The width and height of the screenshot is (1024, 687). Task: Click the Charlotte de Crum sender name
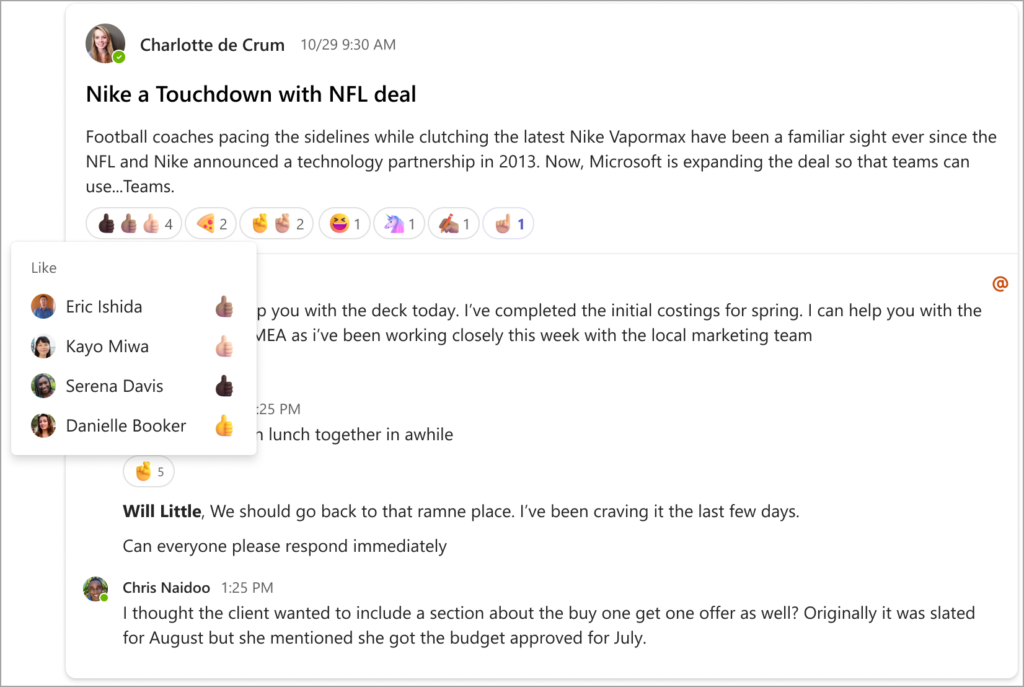click(212, 45)
